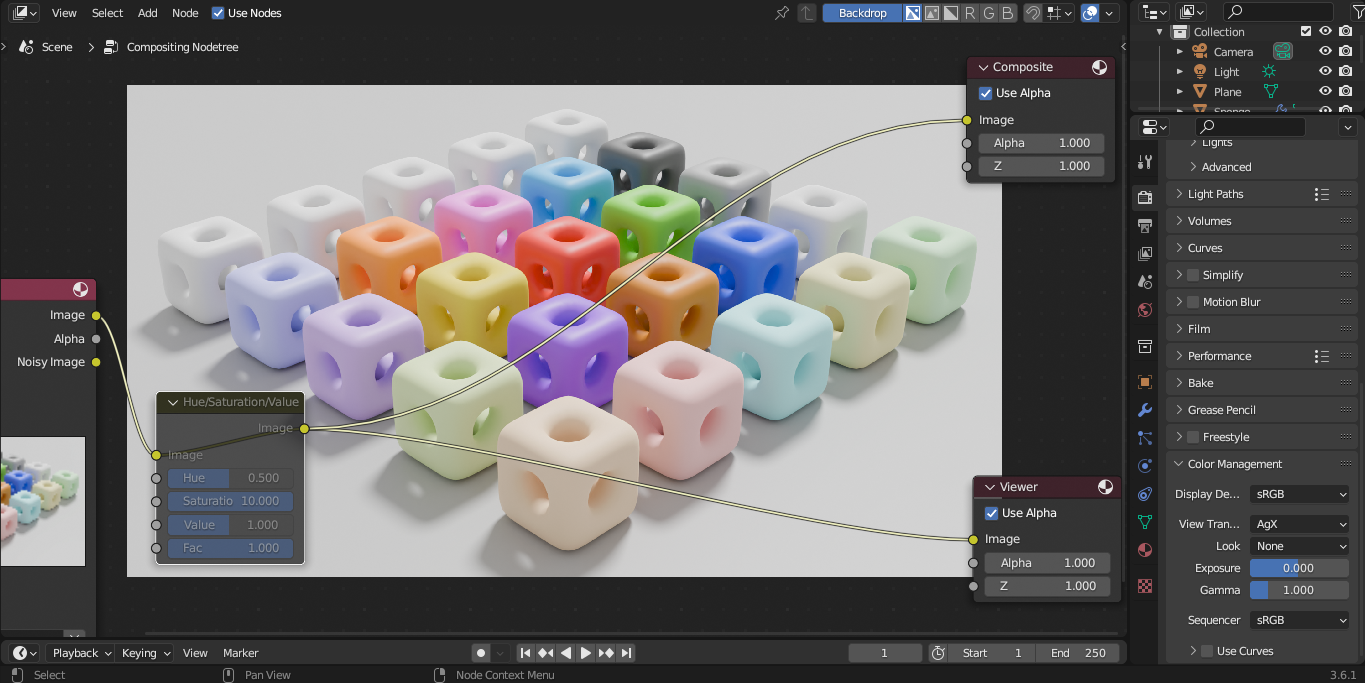Click the Exposure slider

point(1299,568)
